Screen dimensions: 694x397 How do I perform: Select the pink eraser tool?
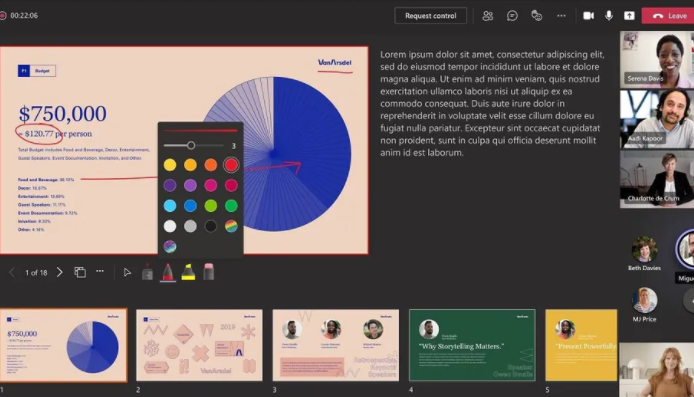coord(208,272)
